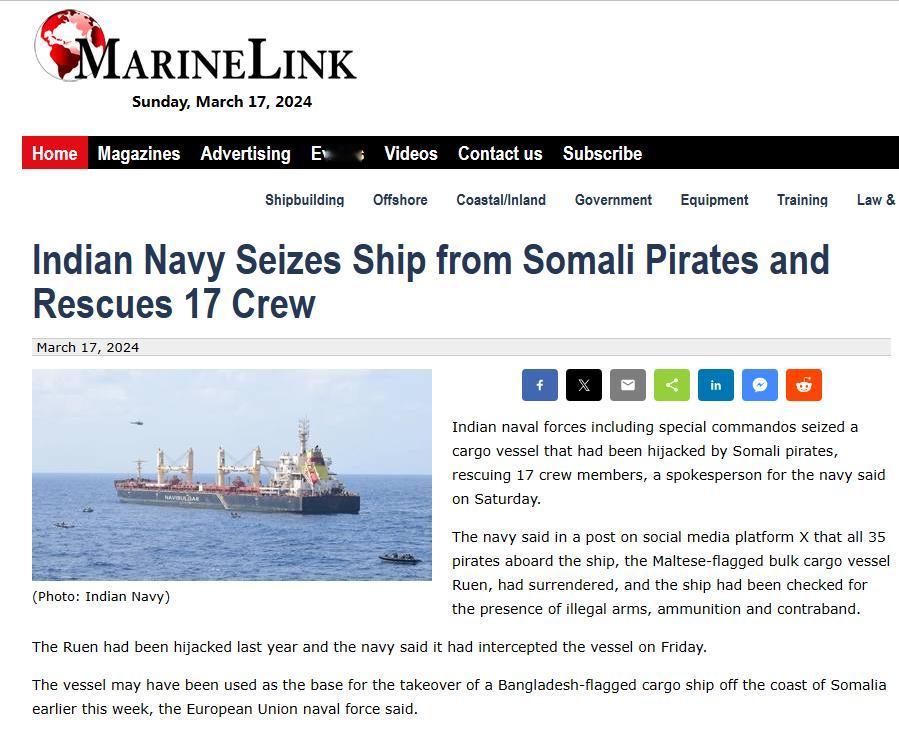Open the Contact us page
This screenshot has width=899, height=730.
[x=500, y=153]
